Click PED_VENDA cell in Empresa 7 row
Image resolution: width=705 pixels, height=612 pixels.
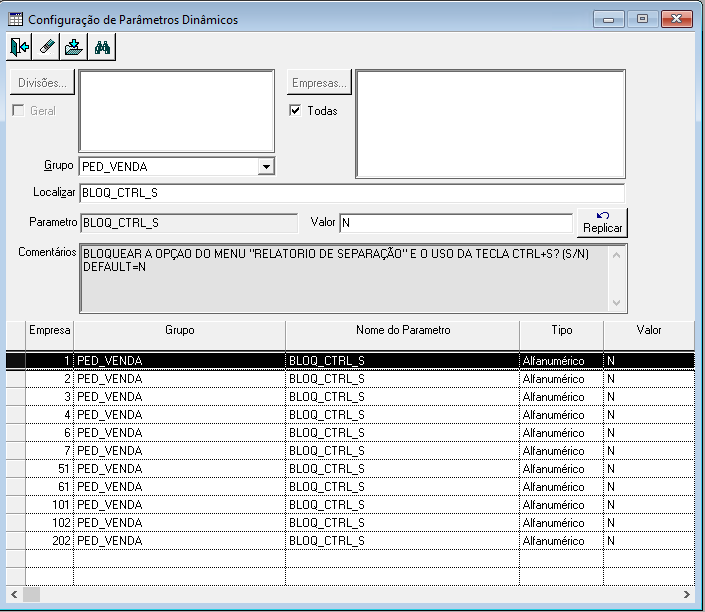[179, 451]
